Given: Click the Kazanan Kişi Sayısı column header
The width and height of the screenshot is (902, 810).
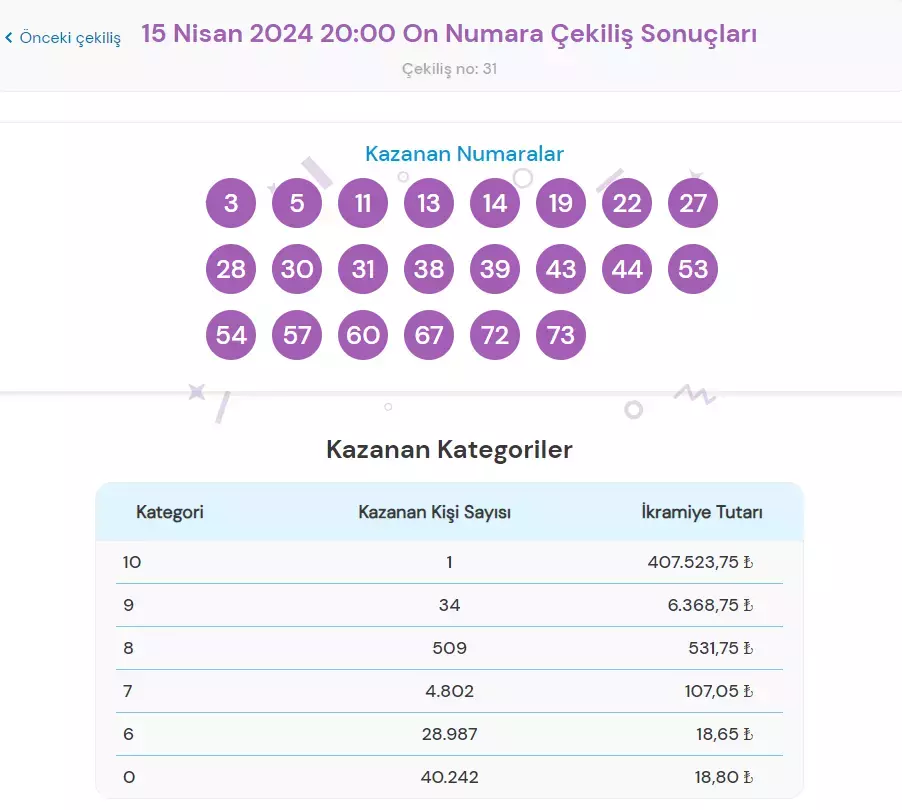Looking at the screenshot, I should [435, 512].
